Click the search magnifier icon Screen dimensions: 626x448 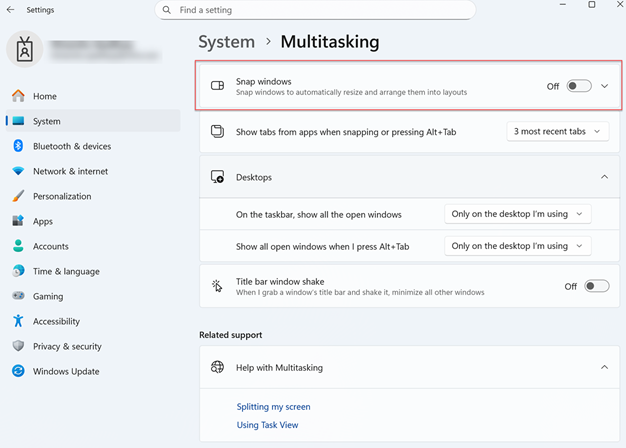(167, 10)
